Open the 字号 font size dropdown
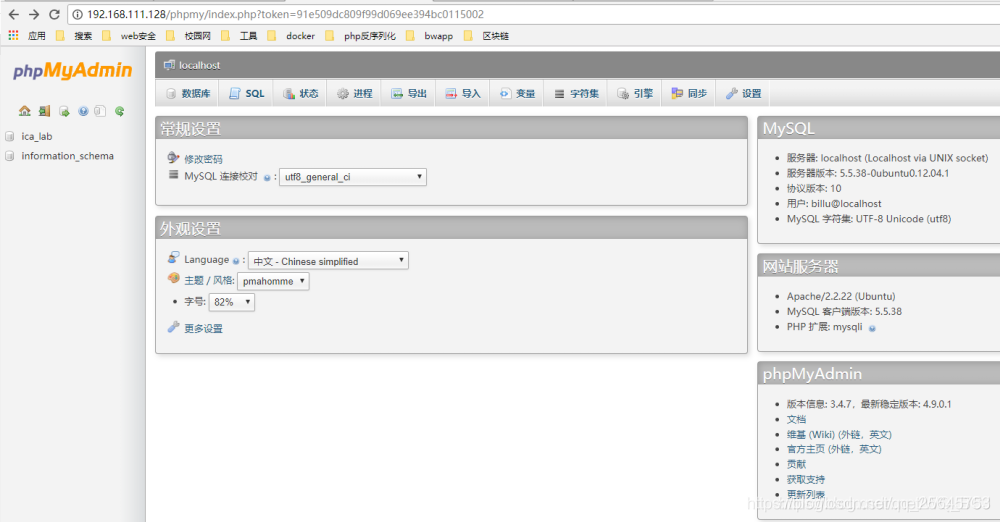The image size is (1000, 522). [232, 302]
